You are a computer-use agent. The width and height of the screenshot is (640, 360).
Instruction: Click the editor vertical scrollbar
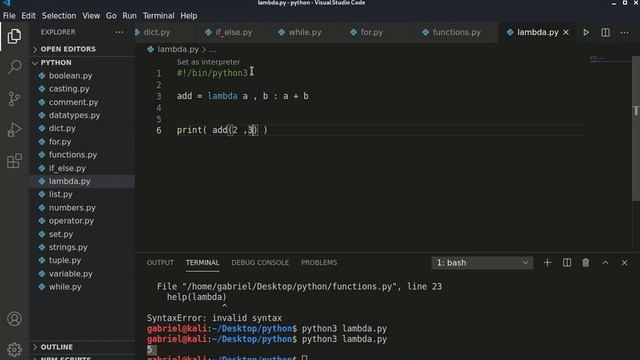(636, 128)
